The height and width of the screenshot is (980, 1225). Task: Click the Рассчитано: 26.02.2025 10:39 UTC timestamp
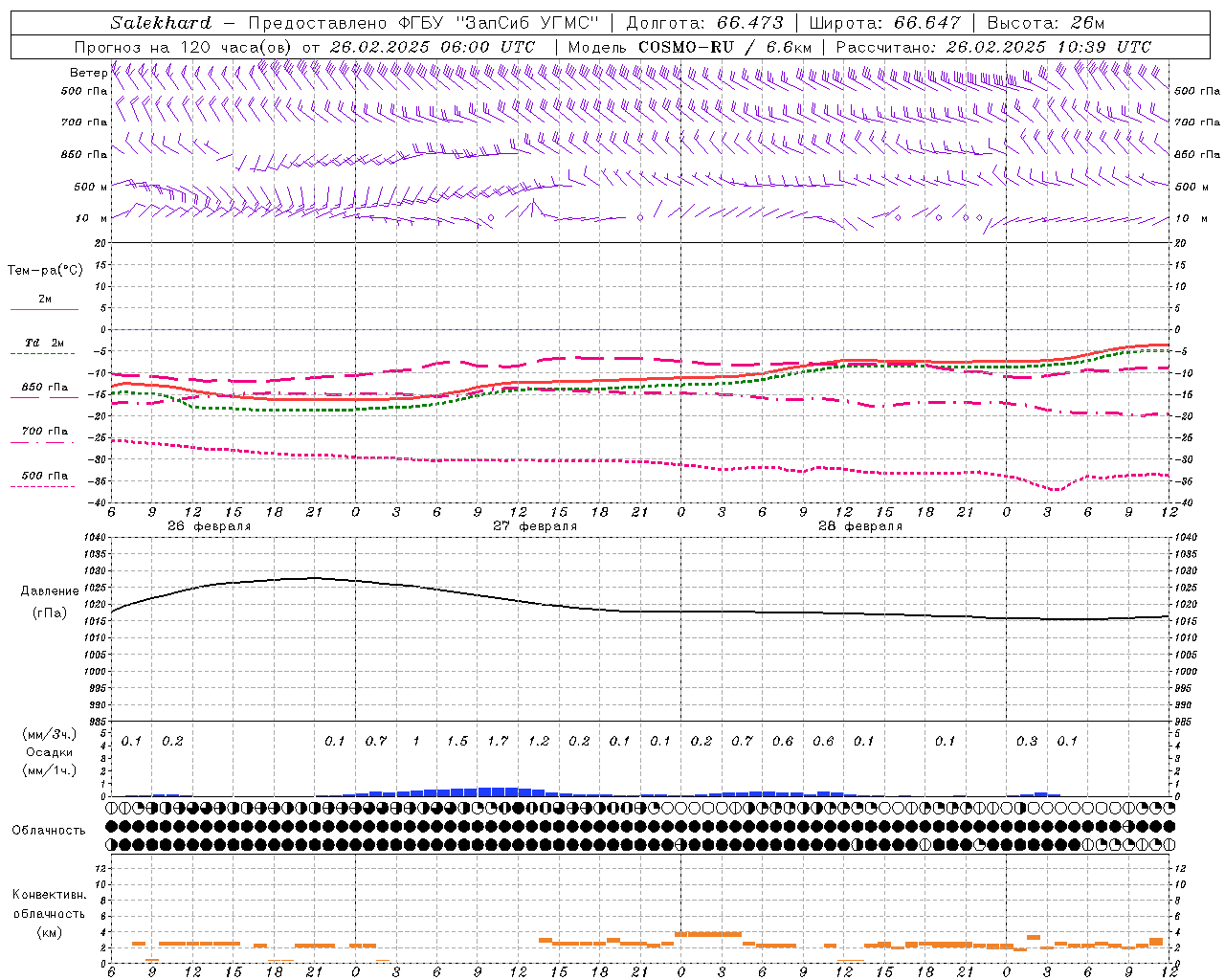[993, 47]
